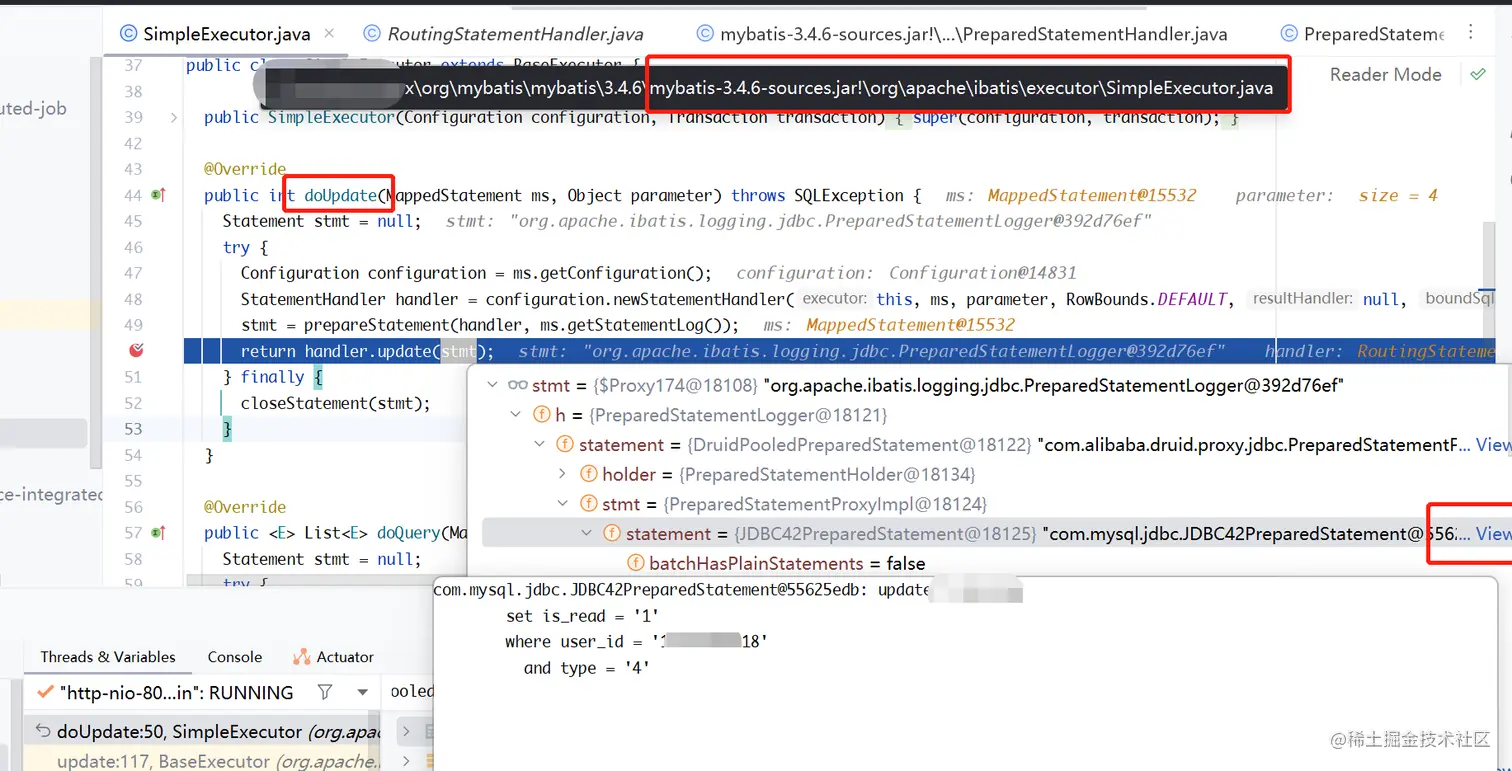The image size is (1512, 771).
Task: Open the RoutingStatementHandler.java tab
Action: click(505, 34)
